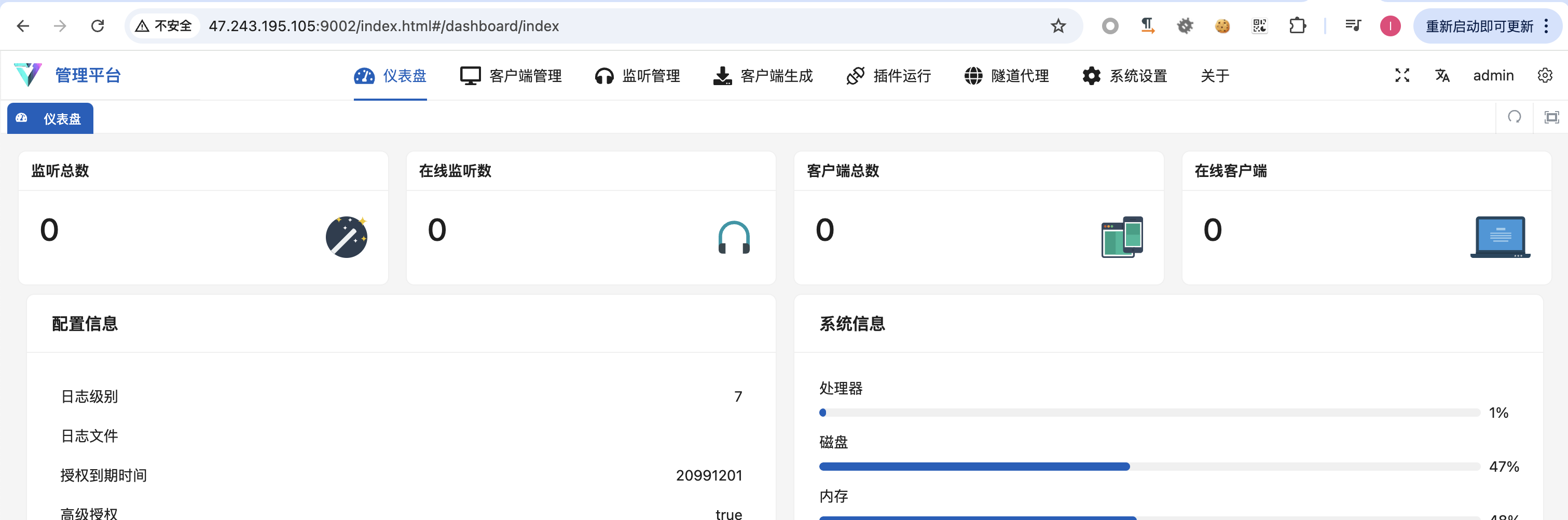
Task: Switch to the 仪表盘 tab below navbar
Action: point(50,118)
